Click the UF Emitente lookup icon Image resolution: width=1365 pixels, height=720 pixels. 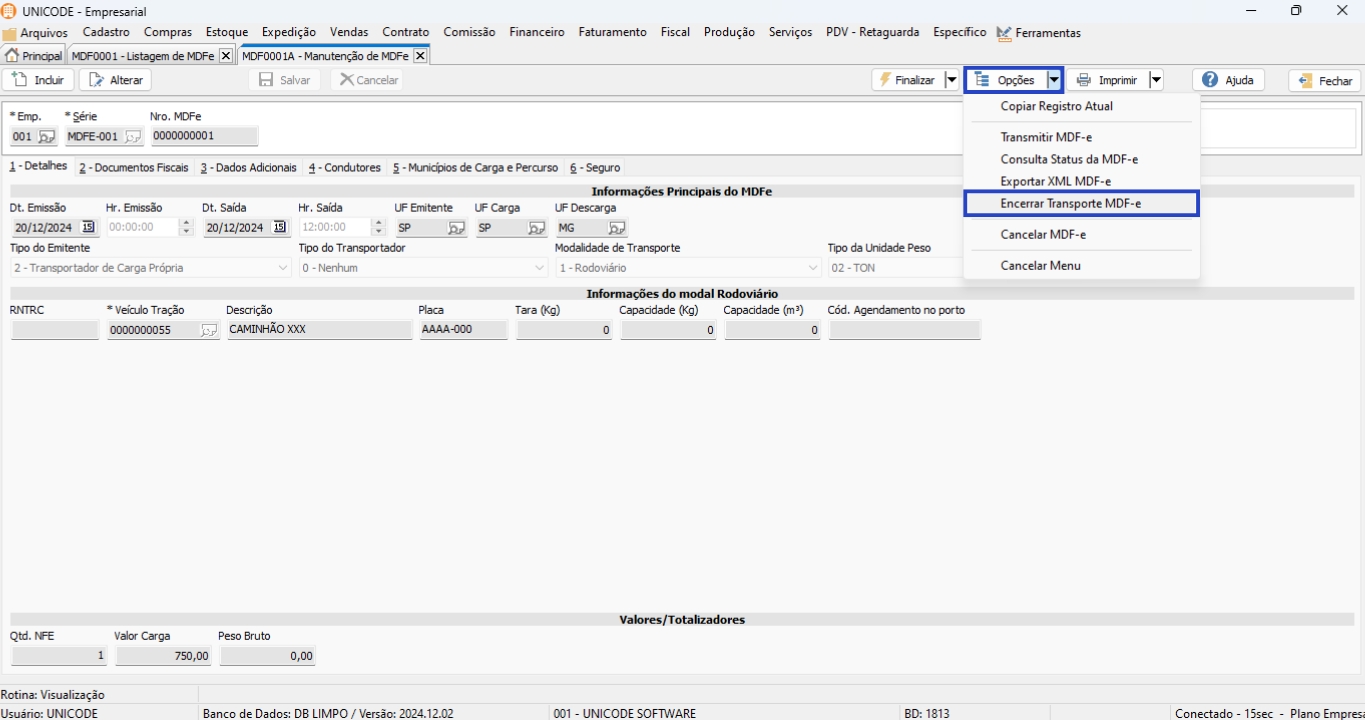coord(456,228)
